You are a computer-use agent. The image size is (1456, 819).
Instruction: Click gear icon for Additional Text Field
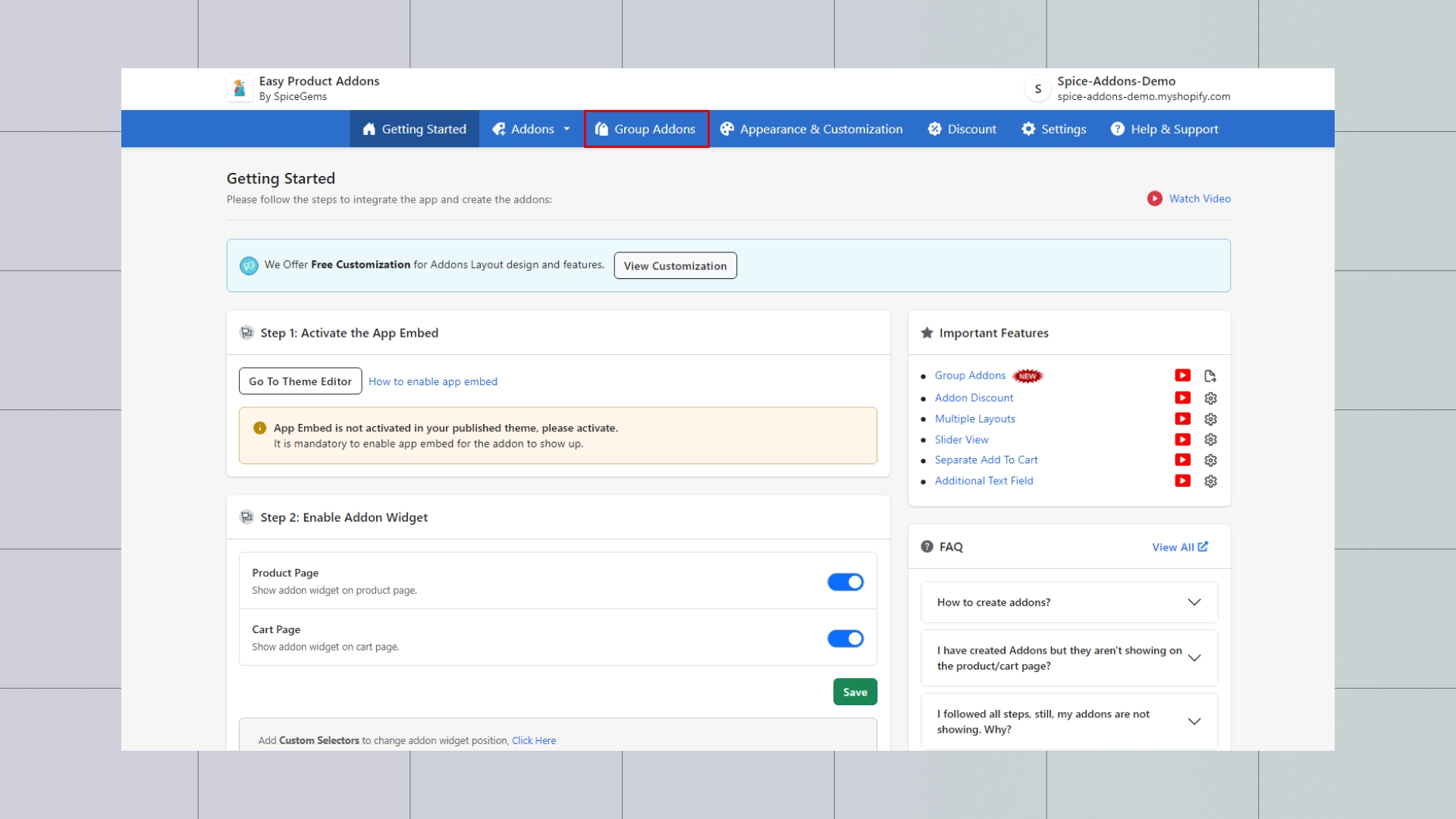click(x=1210, y=482)
